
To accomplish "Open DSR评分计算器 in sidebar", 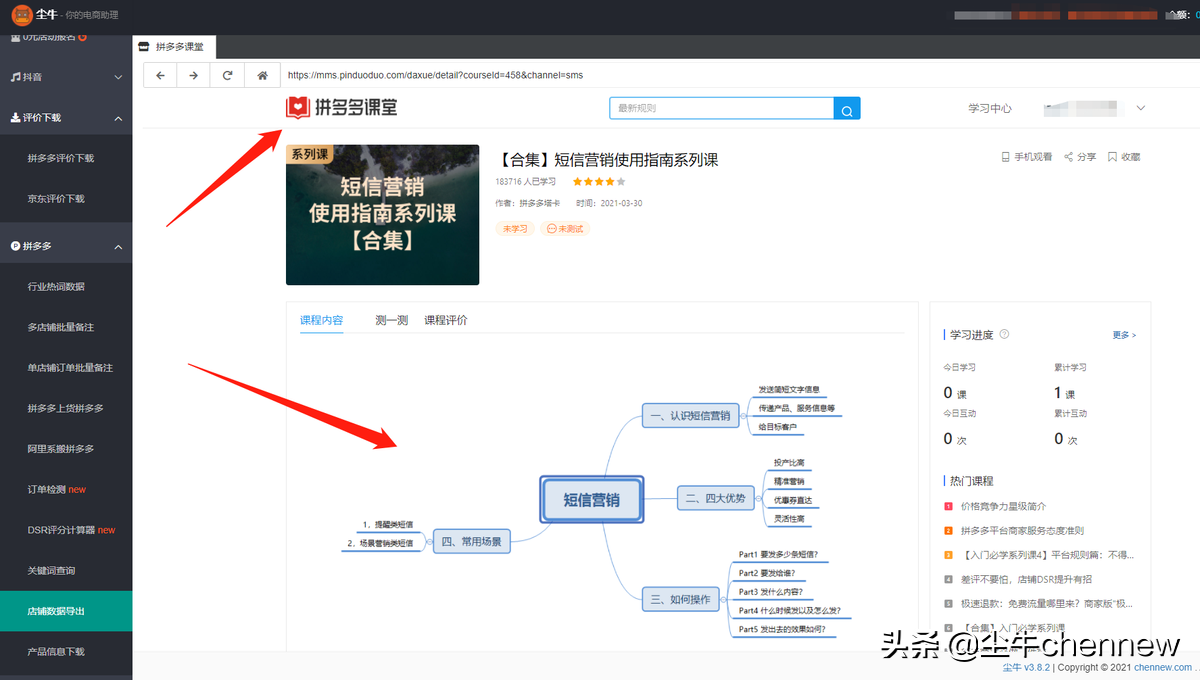I will coord(71,530).
